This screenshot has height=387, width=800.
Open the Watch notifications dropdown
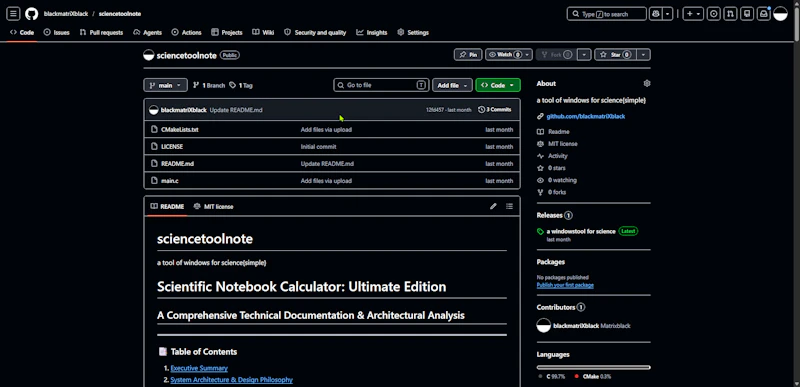point(509,55)
